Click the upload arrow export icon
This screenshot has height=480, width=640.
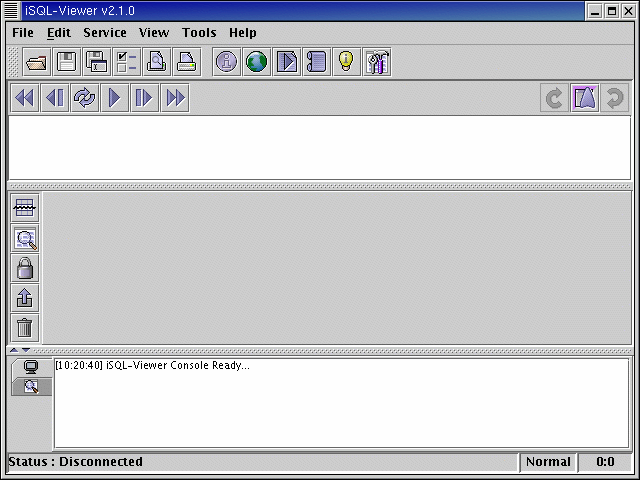coord(25,298)
